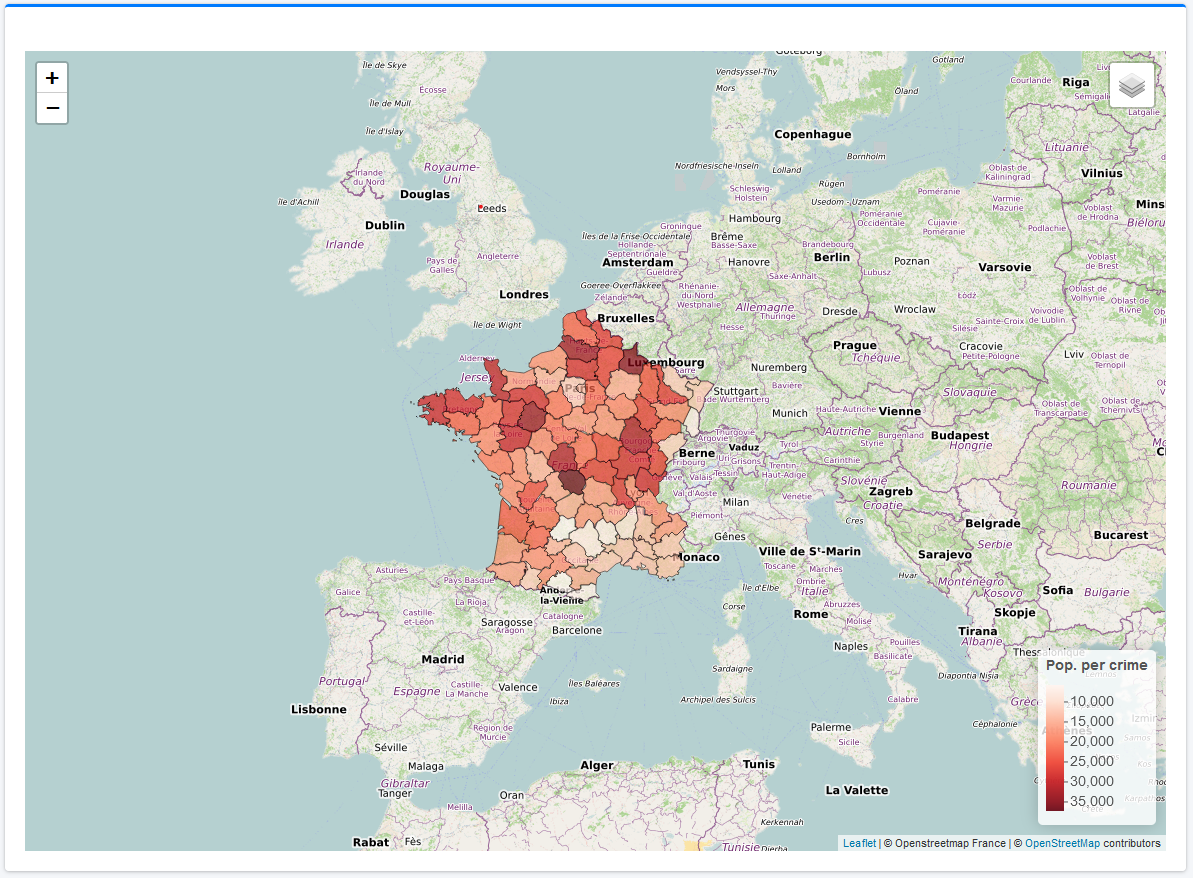Click the Hanovre city label
Viewport: 1193px width, 878px height.
(749, 262)
